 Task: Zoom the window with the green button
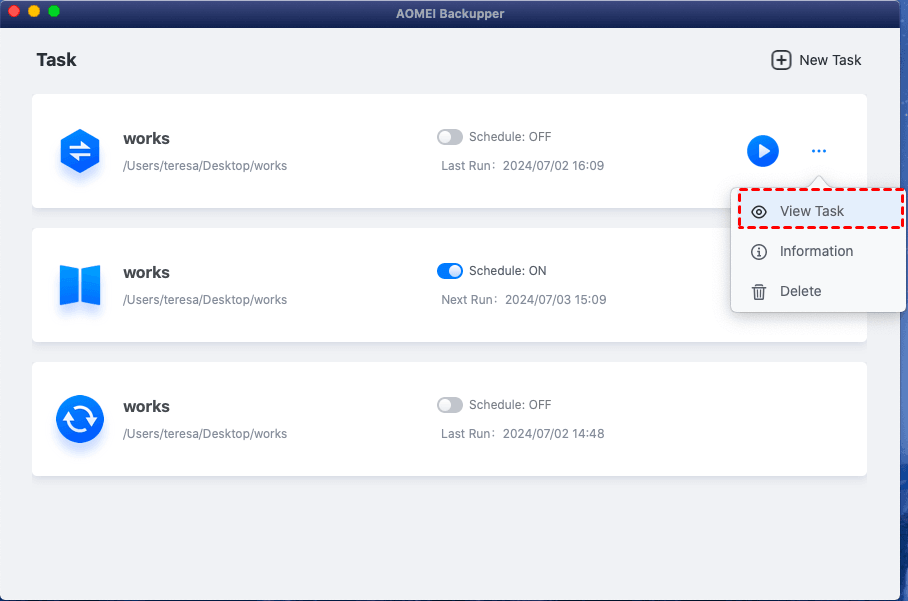[54, 11]
